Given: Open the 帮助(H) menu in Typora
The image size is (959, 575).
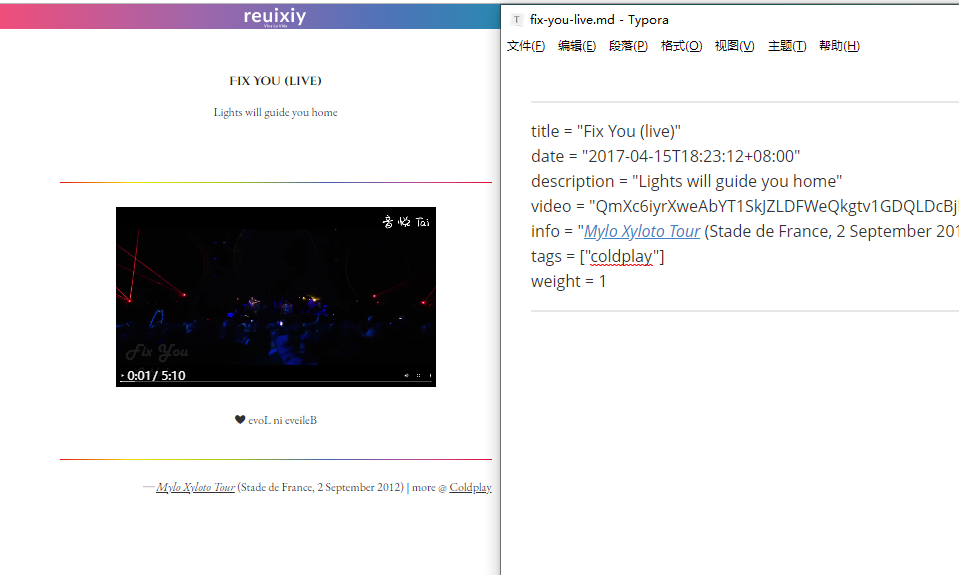Looking at the screenshot, I should tap(839, 46).
